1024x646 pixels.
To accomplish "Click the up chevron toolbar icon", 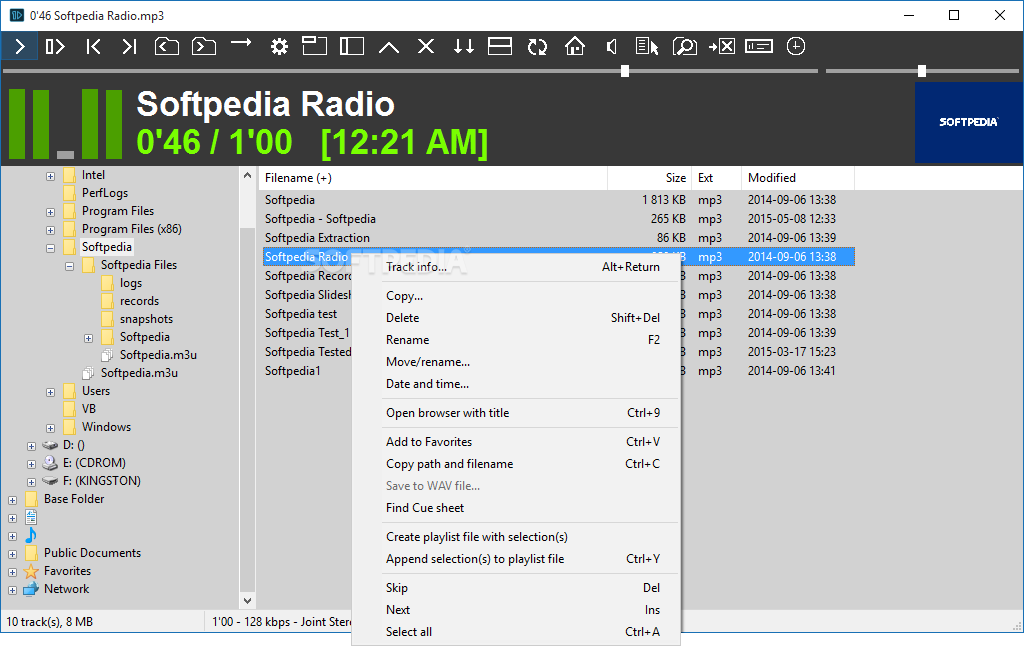I will 389,47.
